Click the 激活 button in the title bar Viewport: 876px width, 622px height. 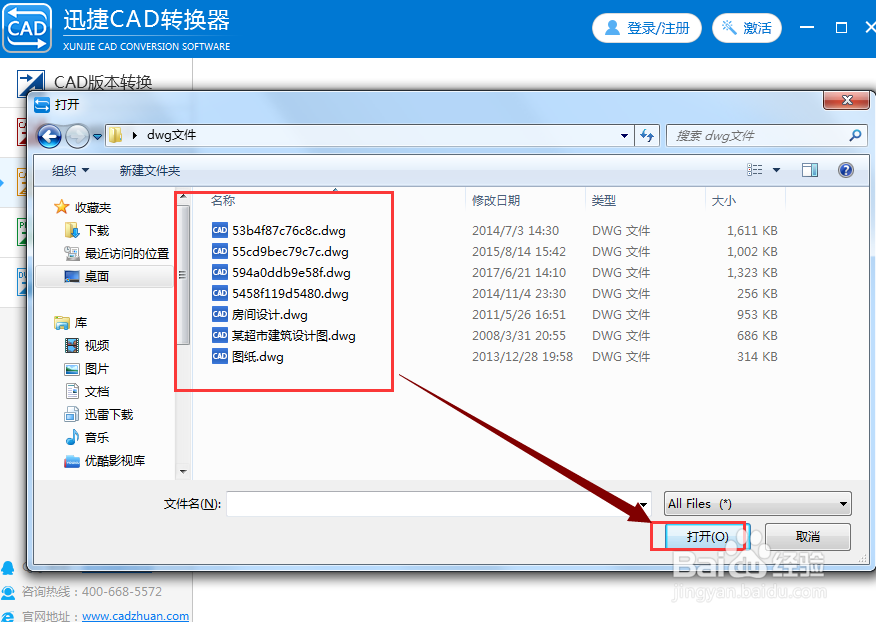pyautogui.click(x=746, y=27)
